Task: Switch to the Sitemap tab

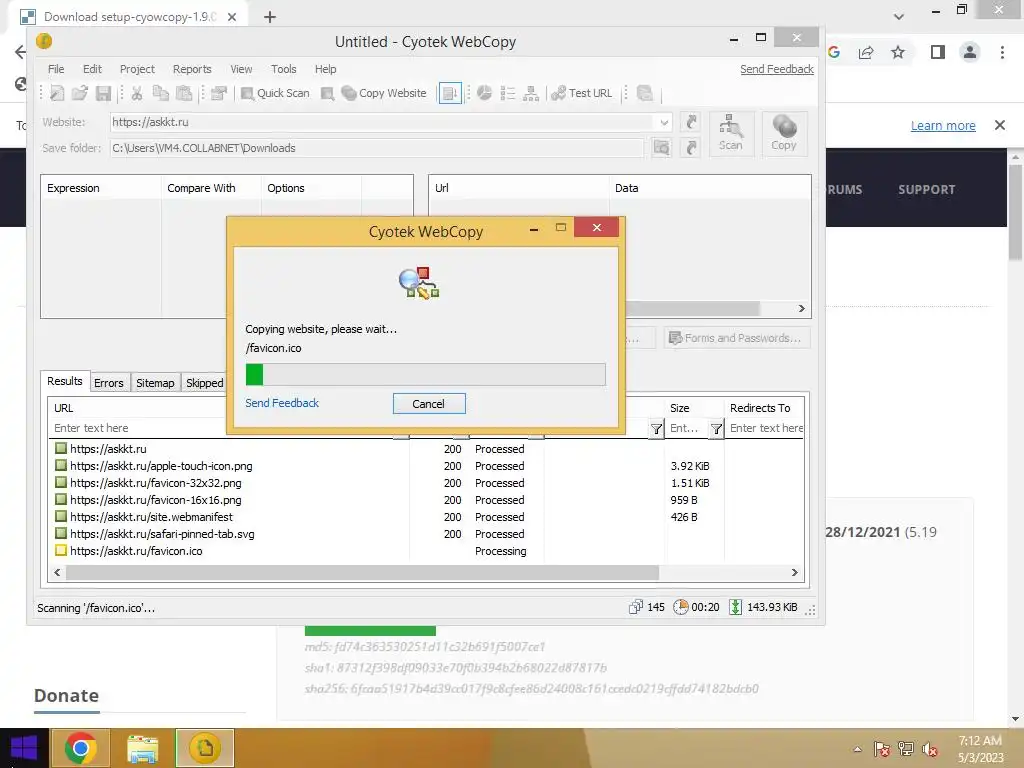Action: [x=155, y=383]
